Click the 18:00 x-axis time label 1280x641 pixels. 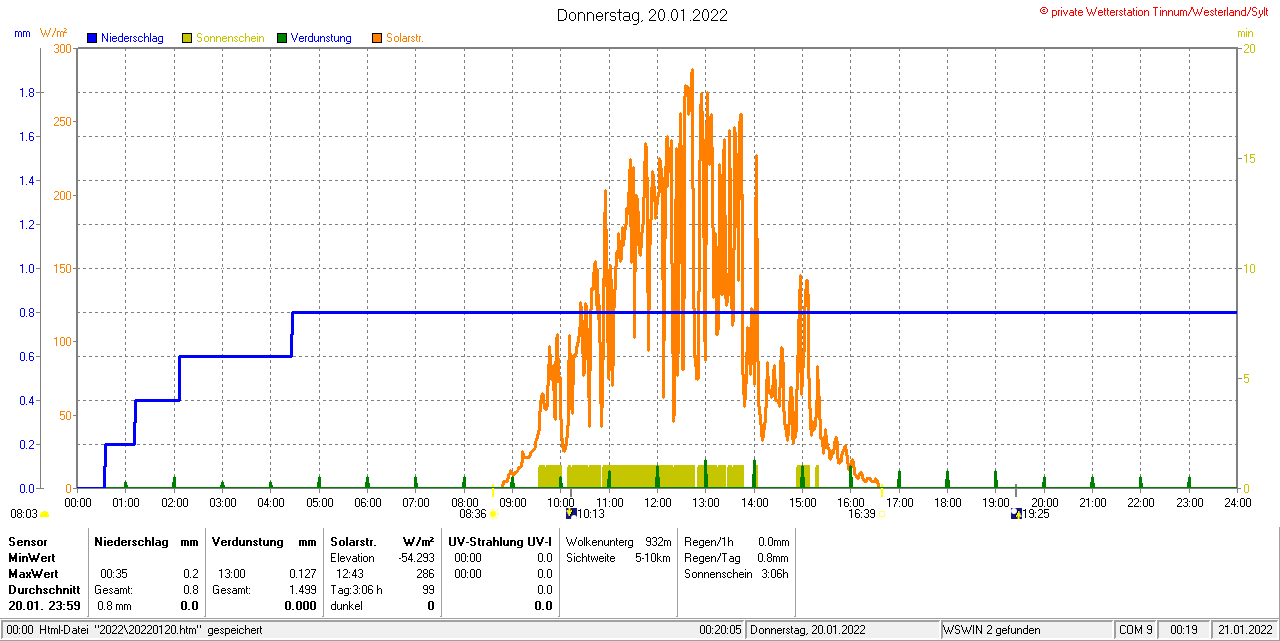pyautogui.click(x=947, y=503)
